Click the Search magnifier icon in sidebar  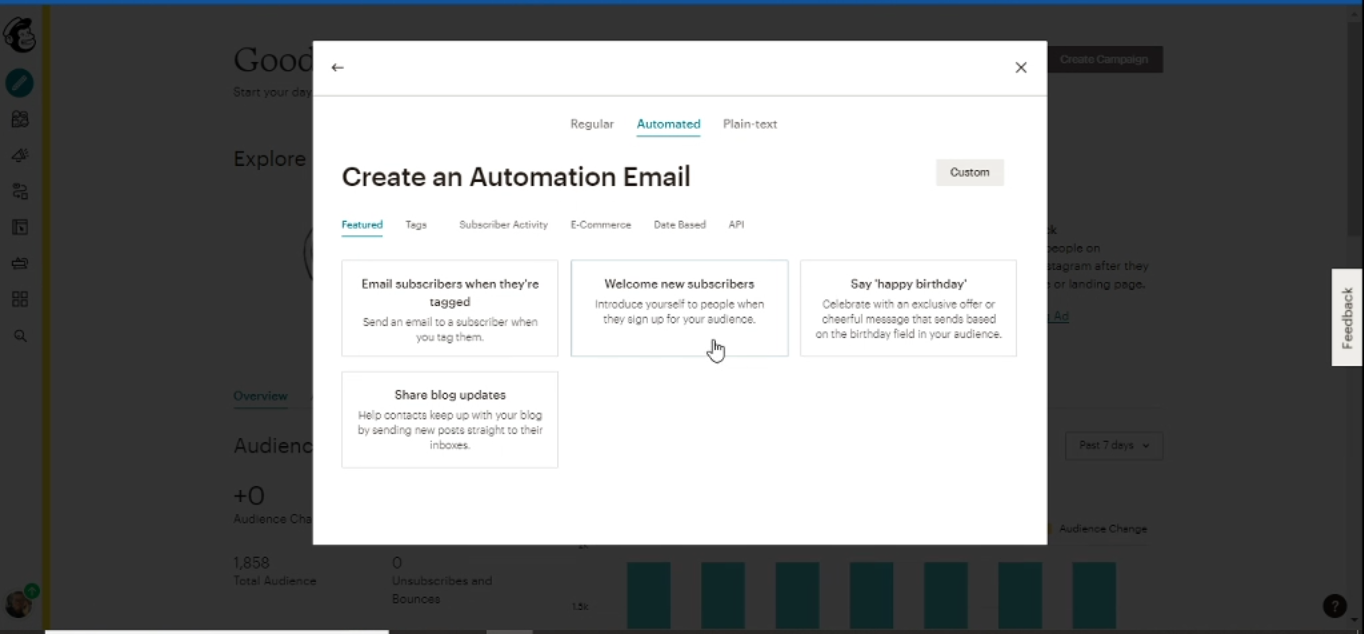[19, 336]
